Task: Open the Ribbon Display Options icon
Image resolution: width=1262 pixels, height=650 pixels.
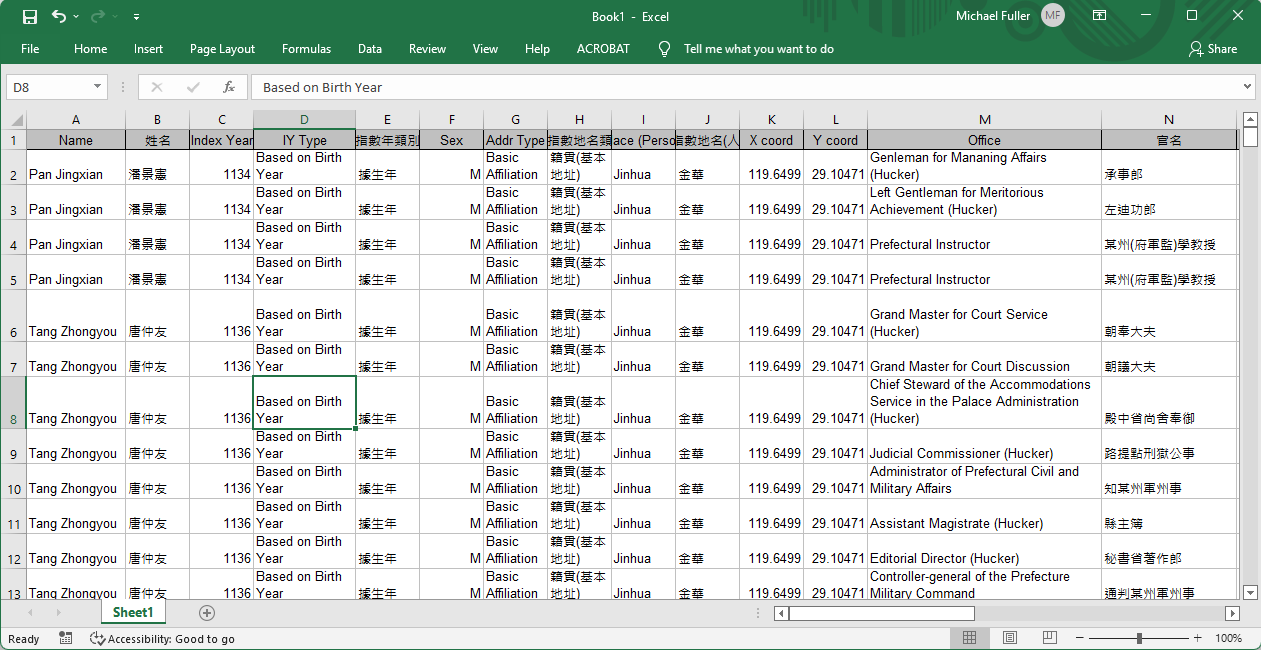Action: pyautogui.click(x=1099, y=16)
